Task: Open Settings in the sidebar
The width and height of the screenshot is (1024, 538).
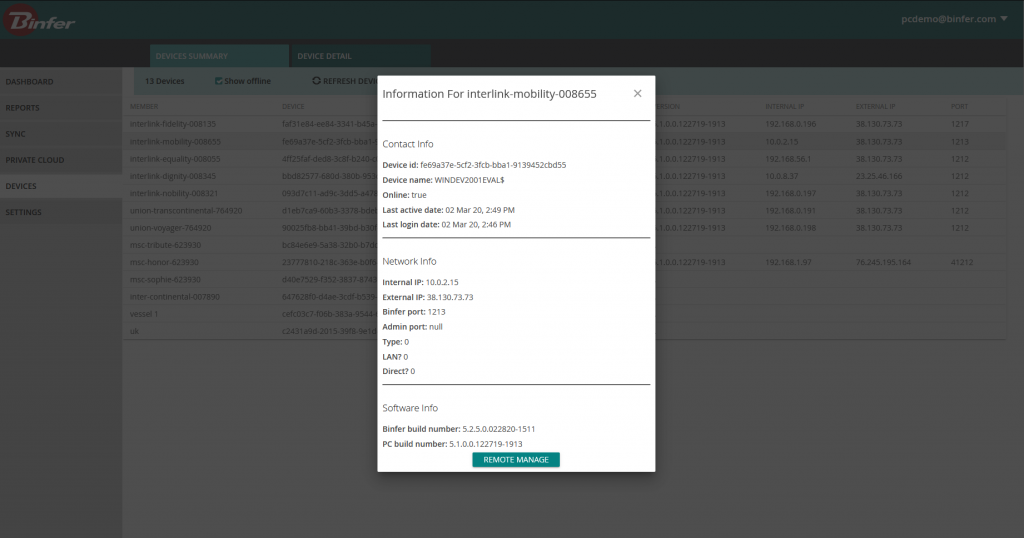Action: click(x=61, y=212)
